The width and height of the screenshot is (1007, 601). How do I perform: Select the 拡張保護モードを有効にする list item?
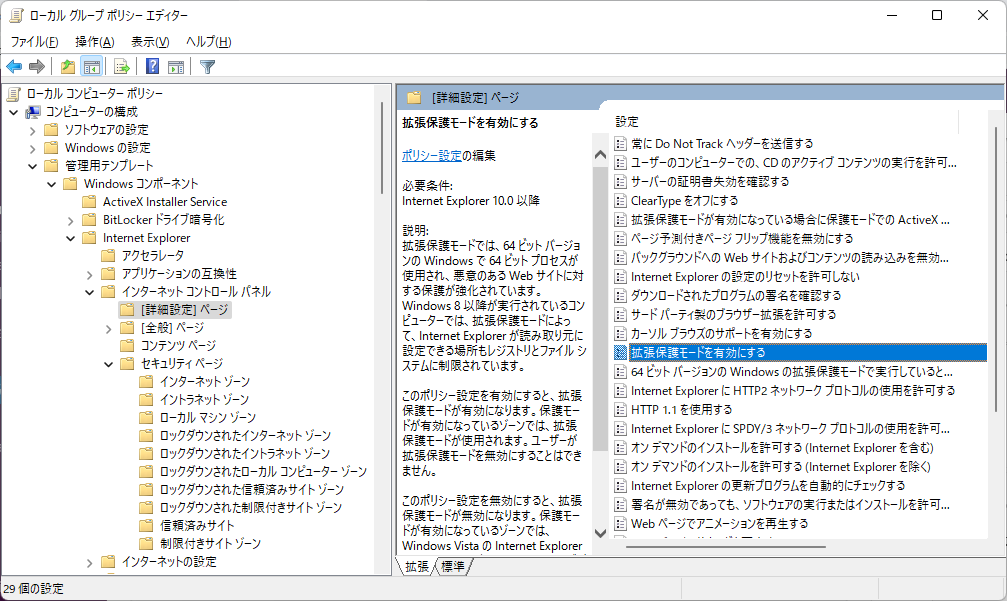[800, 353]
